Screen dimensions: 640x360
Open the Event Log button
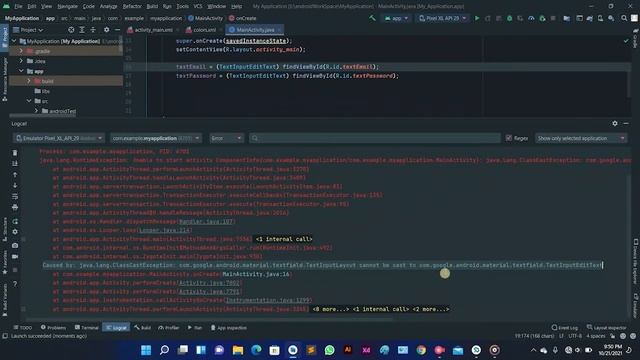[x=565, y=327]
